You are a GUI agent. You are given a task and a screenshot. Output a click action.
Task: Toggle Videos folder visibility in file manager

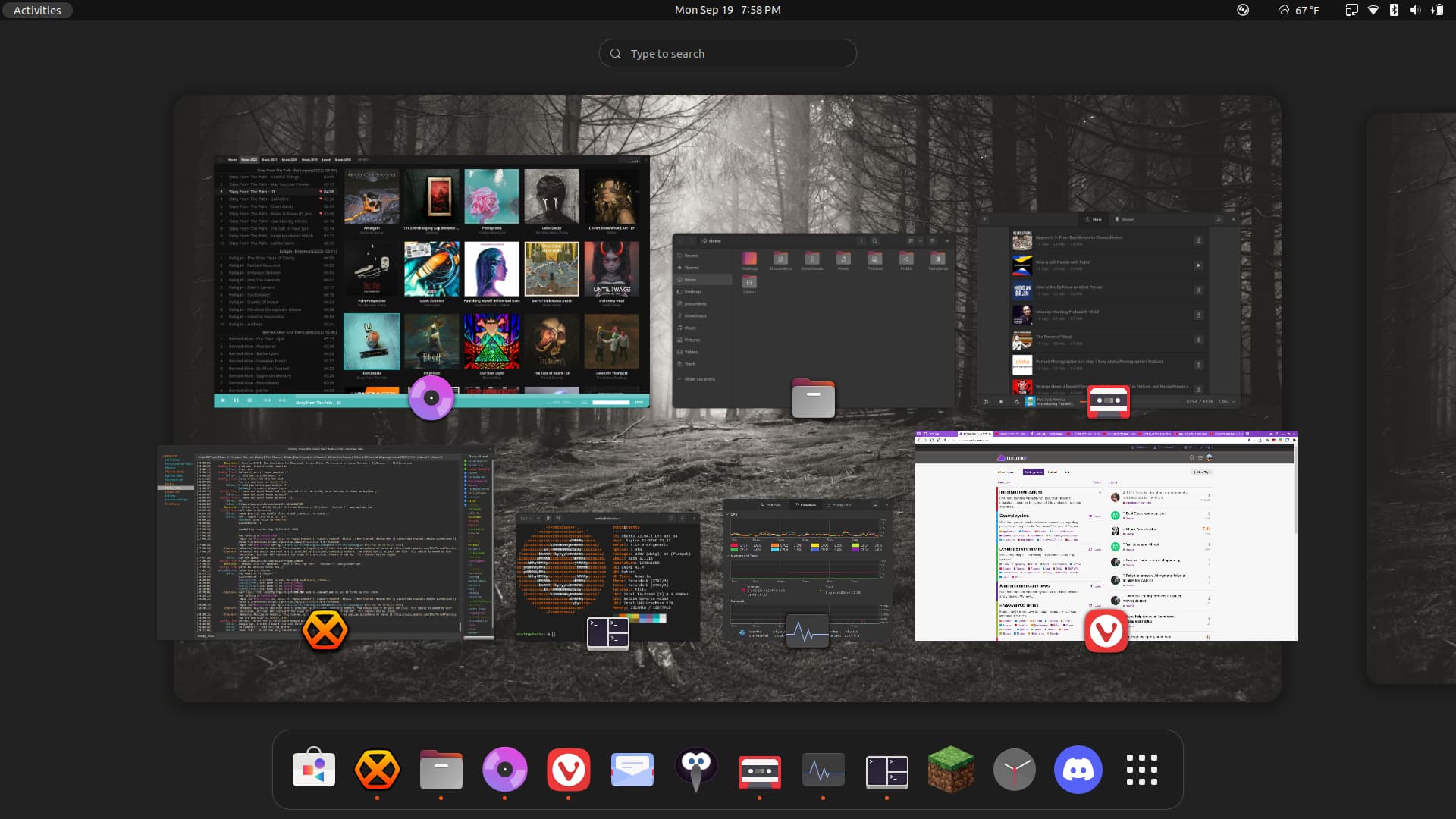click(x=693, y=352)
